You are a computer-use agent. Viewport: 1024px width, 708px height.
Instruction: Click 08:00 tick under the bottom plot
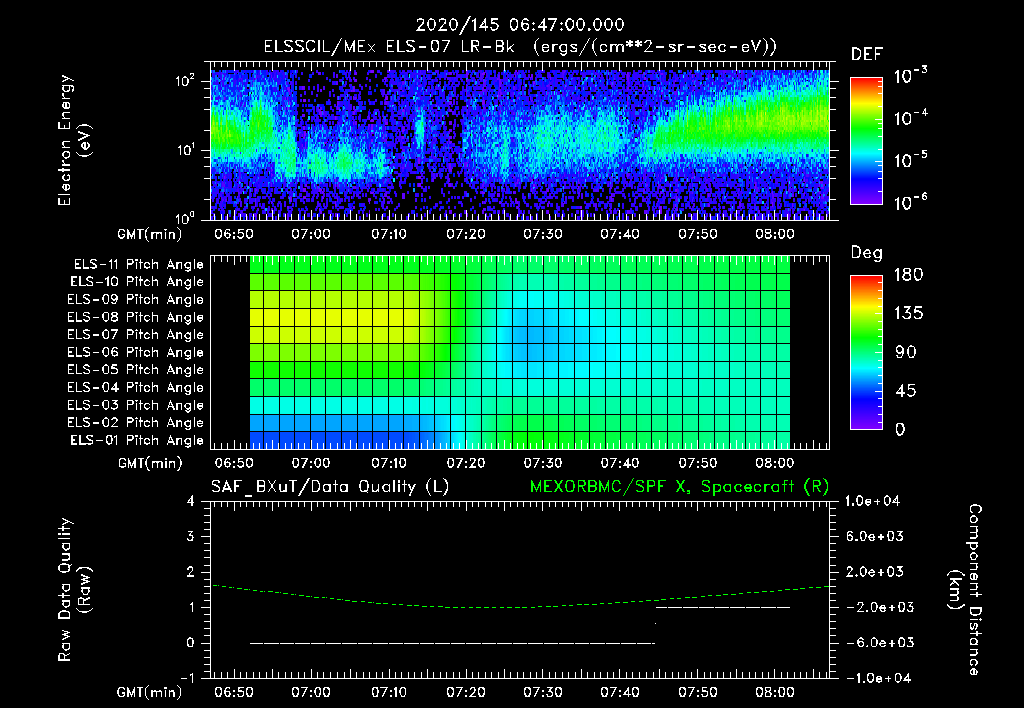coord(775,692)
